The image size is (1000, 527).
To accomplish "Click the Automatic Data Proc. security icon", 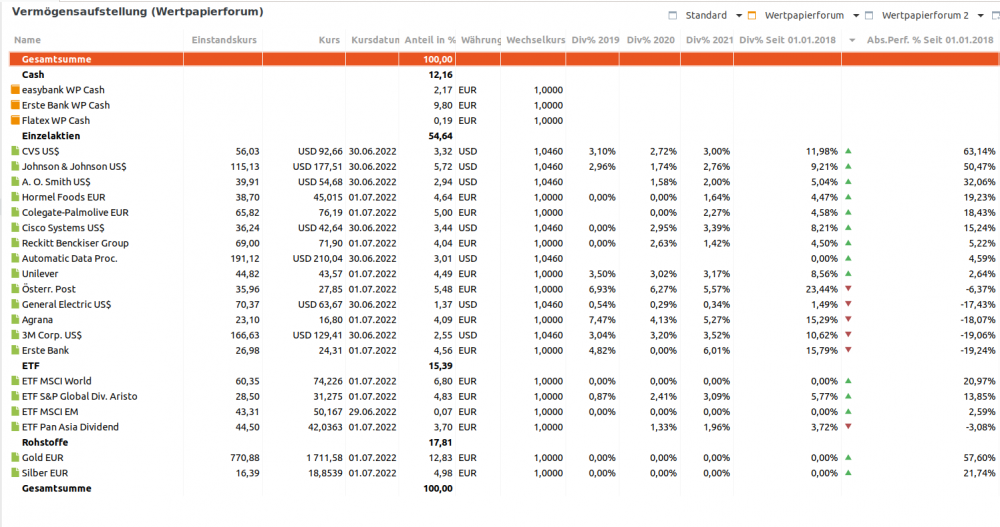I will [x=15, y=258].
